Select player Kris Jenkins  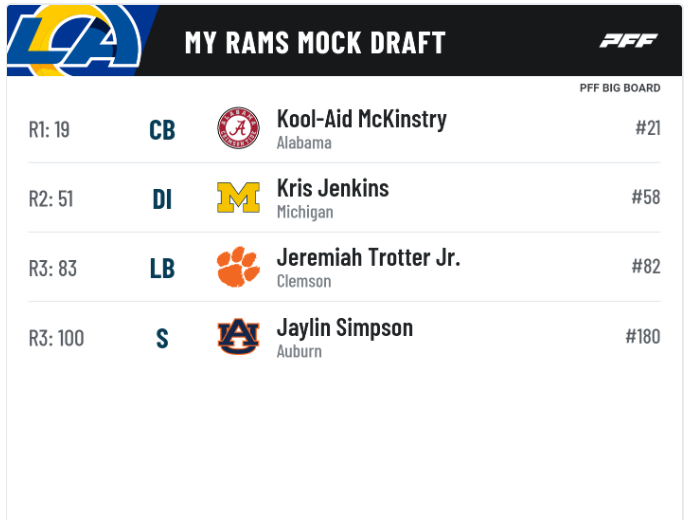pos(332,188)
